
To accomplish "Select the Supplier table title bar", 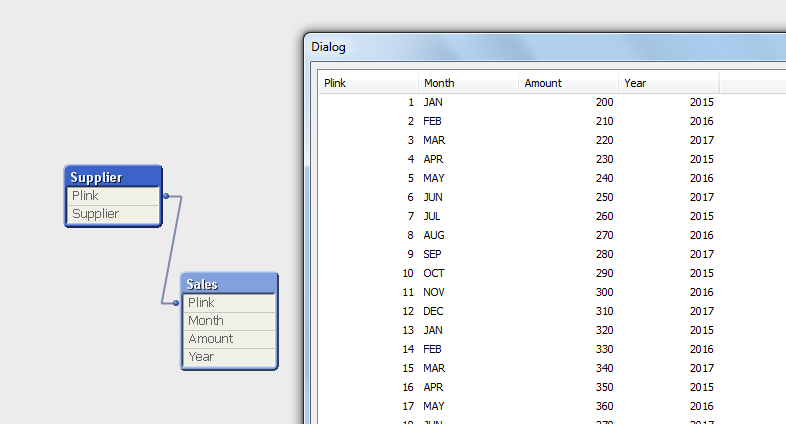I will (113, 177).
